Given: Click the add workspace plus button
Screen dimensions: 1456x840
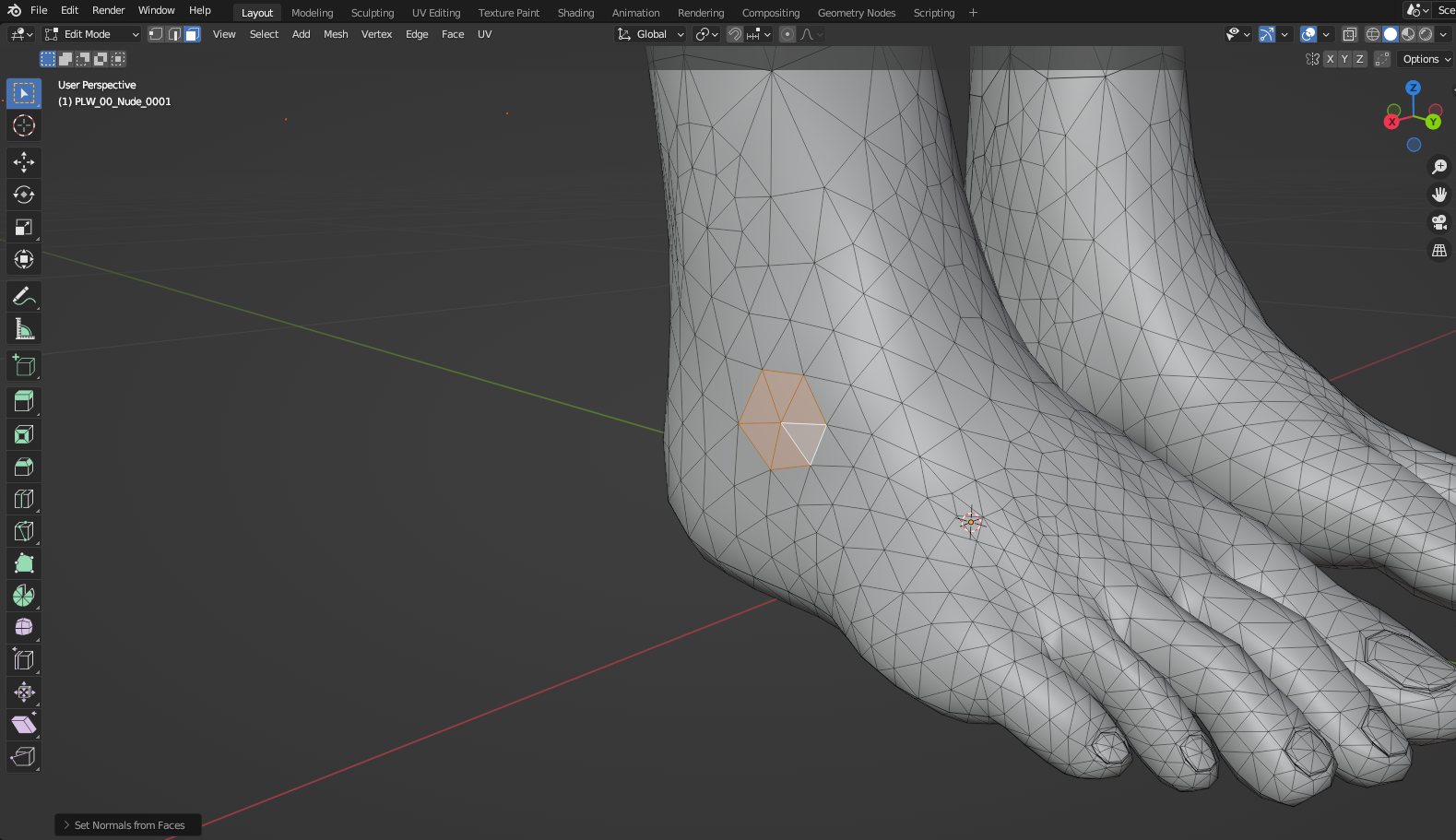Looking at the screenshot, I should coord(973,13).
